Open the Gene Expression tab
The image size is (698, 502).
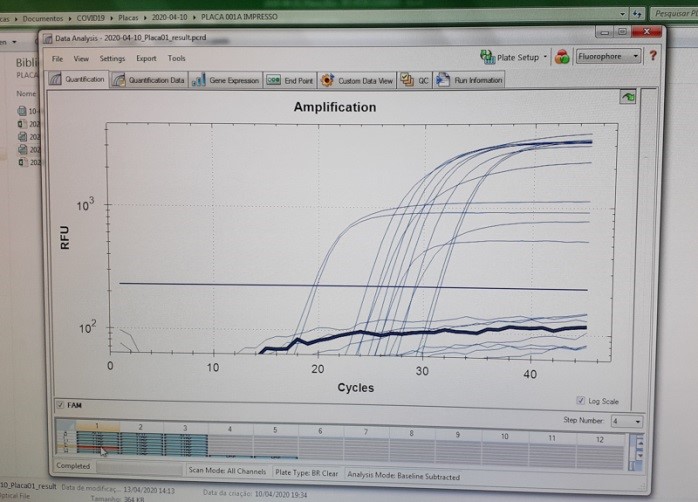click(227, 80)
